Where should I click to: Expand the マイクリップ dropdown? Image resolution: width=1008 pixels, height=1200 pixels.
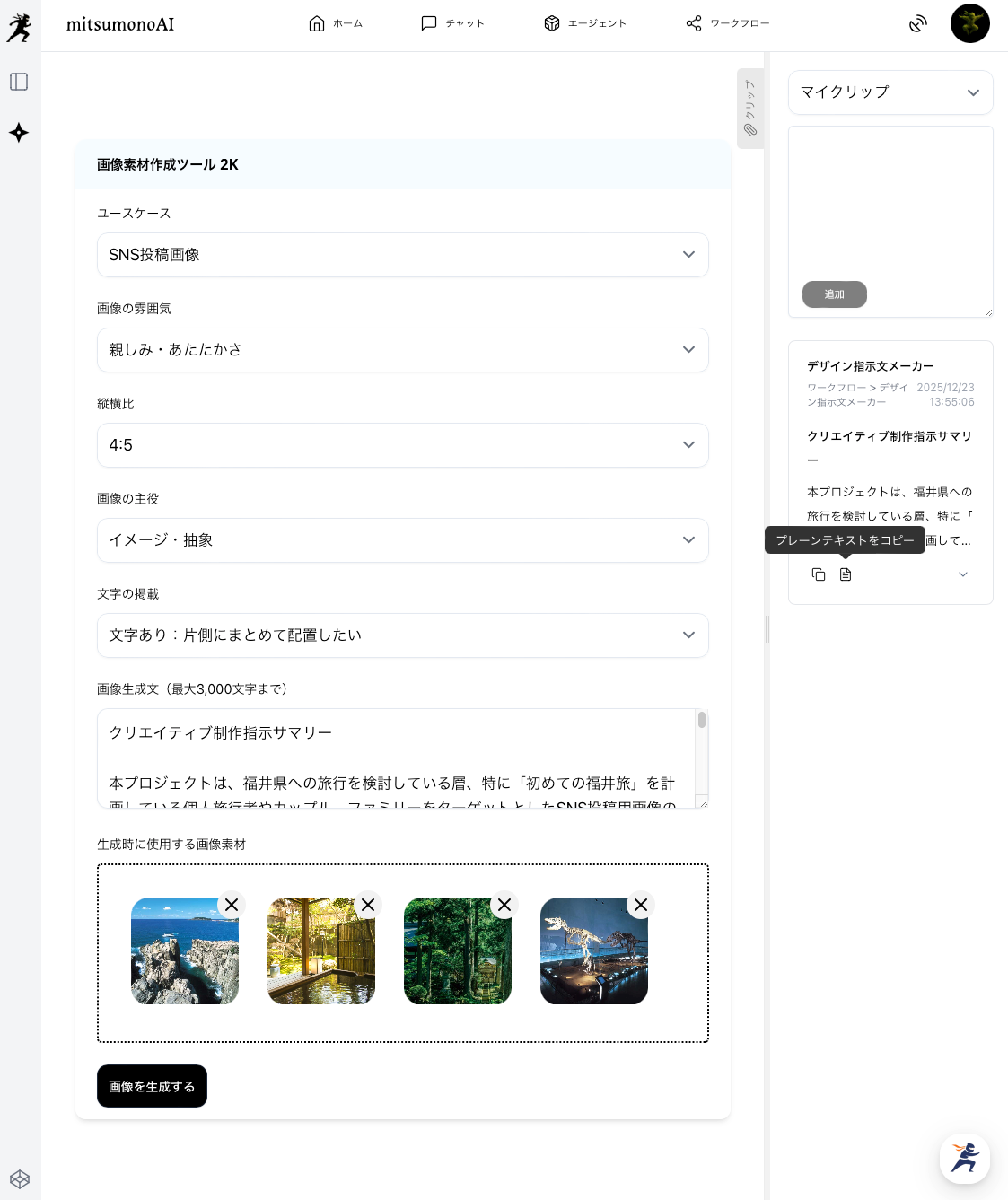[890, 92]
